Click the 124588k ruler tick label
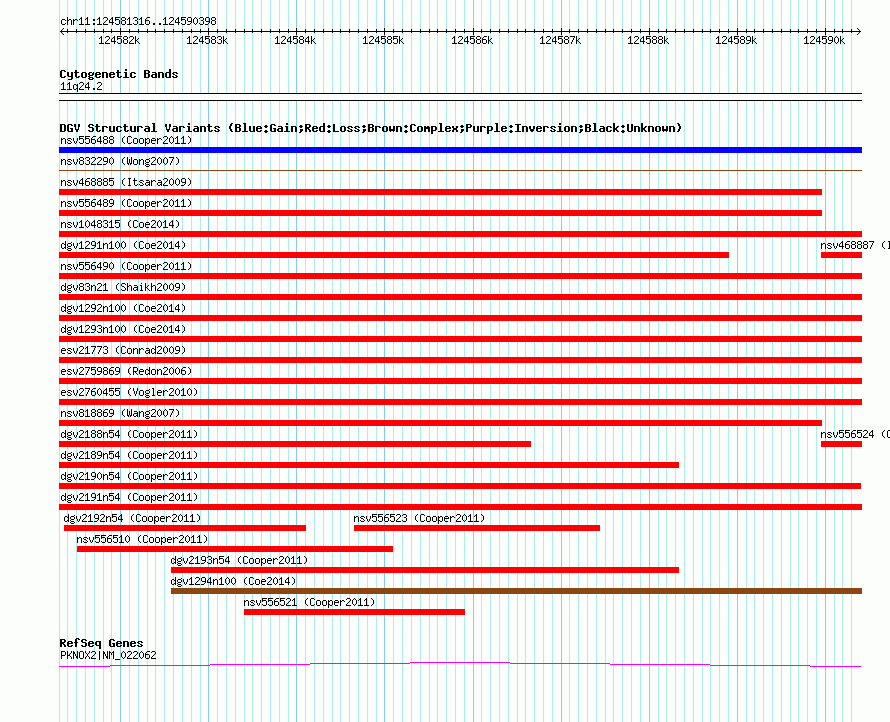This screenshot has height=722, width=890. coord(648,40)
